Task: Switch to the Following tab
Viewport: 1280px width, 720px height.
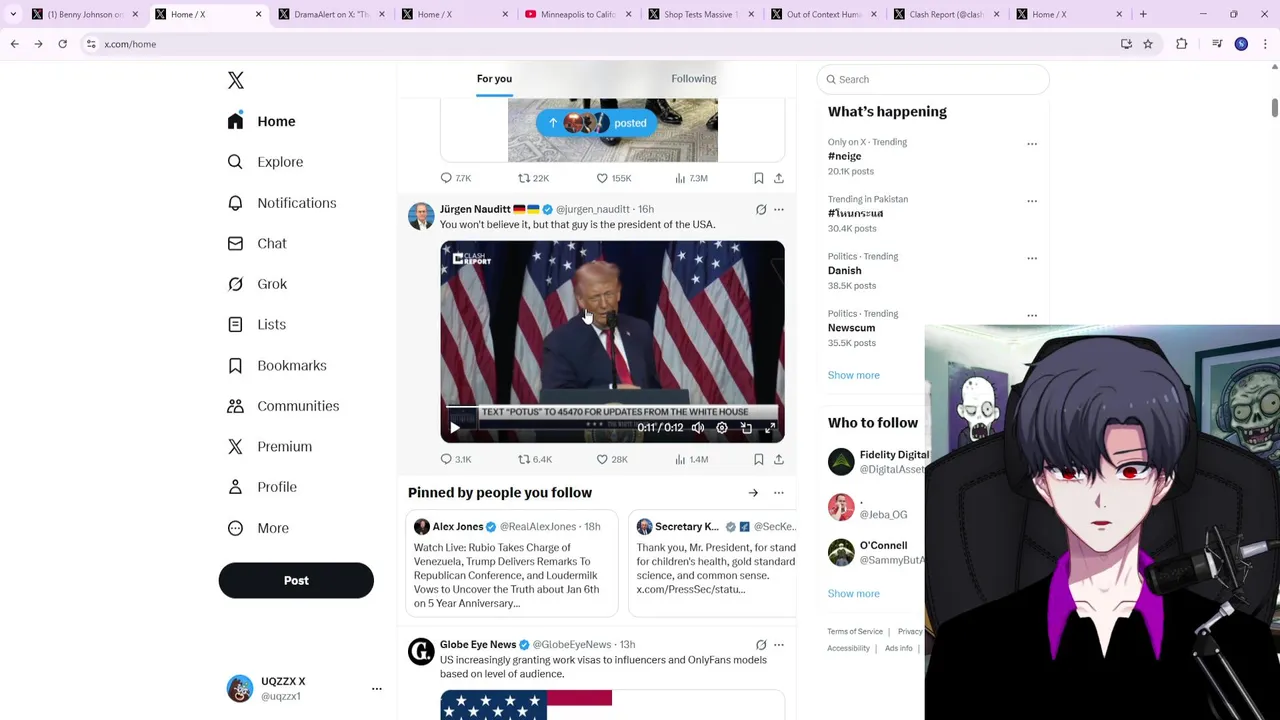Action: point(694,79)
